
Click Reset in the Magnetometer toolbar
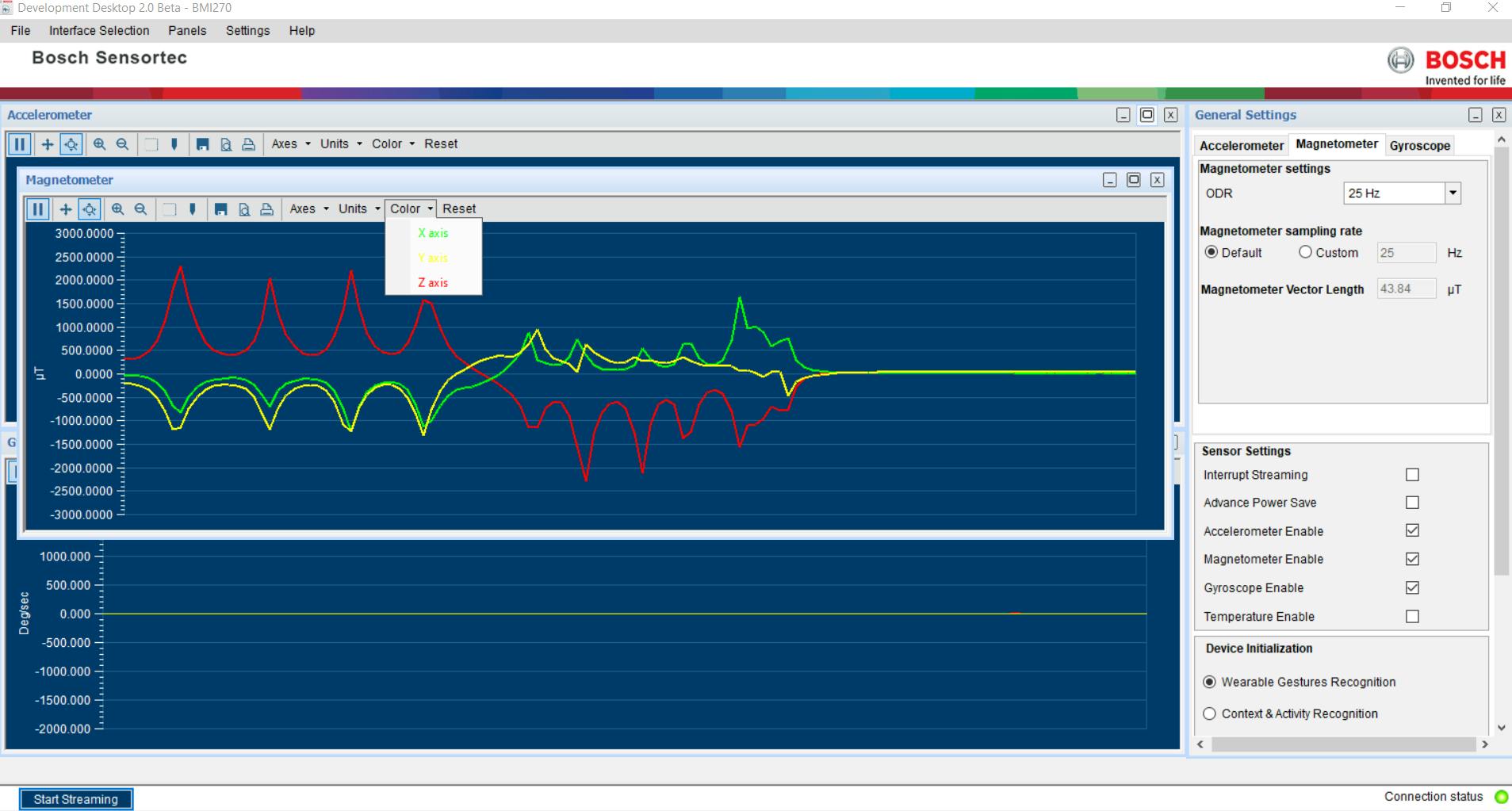coord(459,209)
